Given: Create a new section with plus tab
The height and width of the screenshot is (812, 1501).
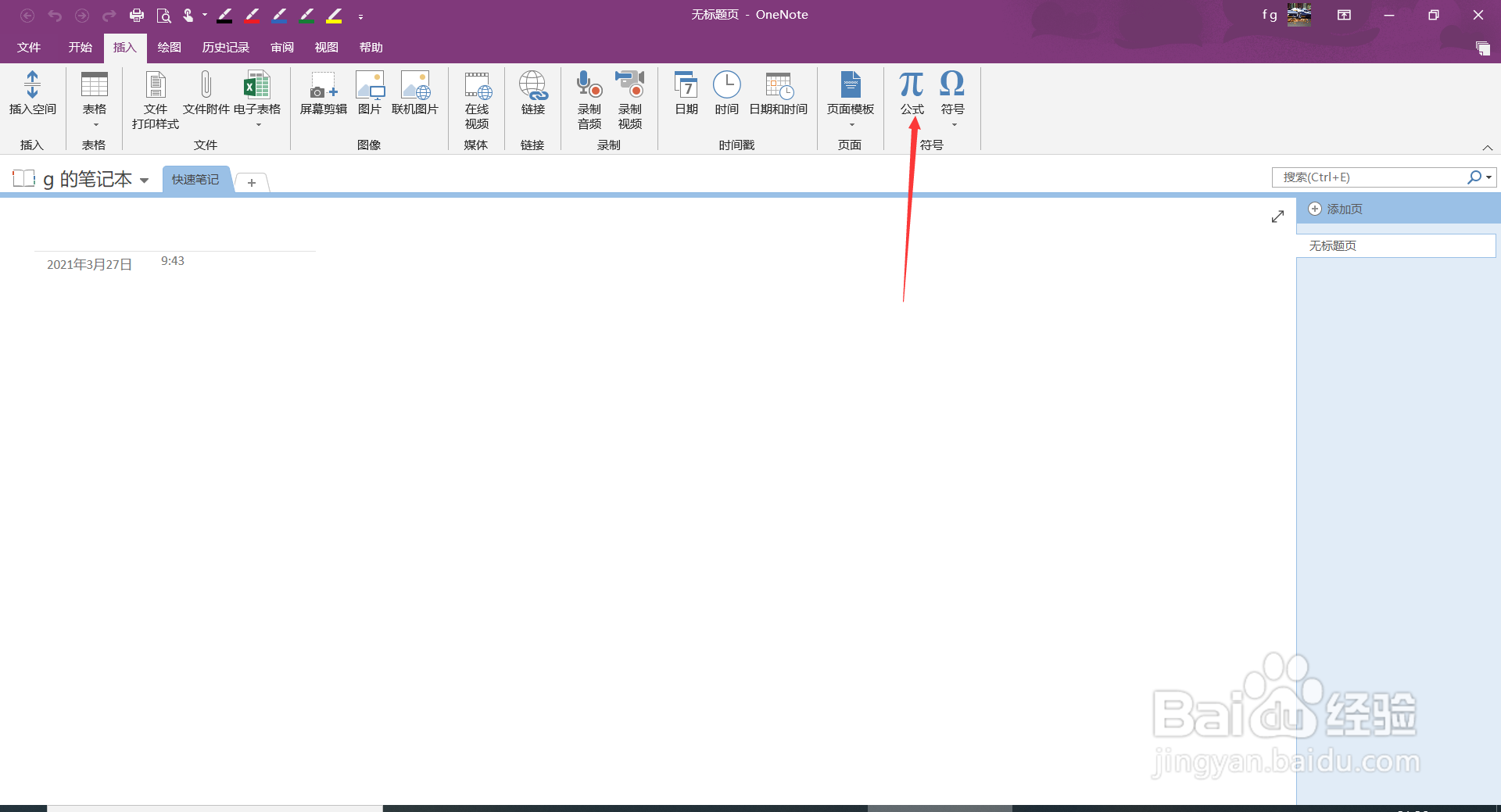Looking at the screenshot, I should click(x=252, y=182).
